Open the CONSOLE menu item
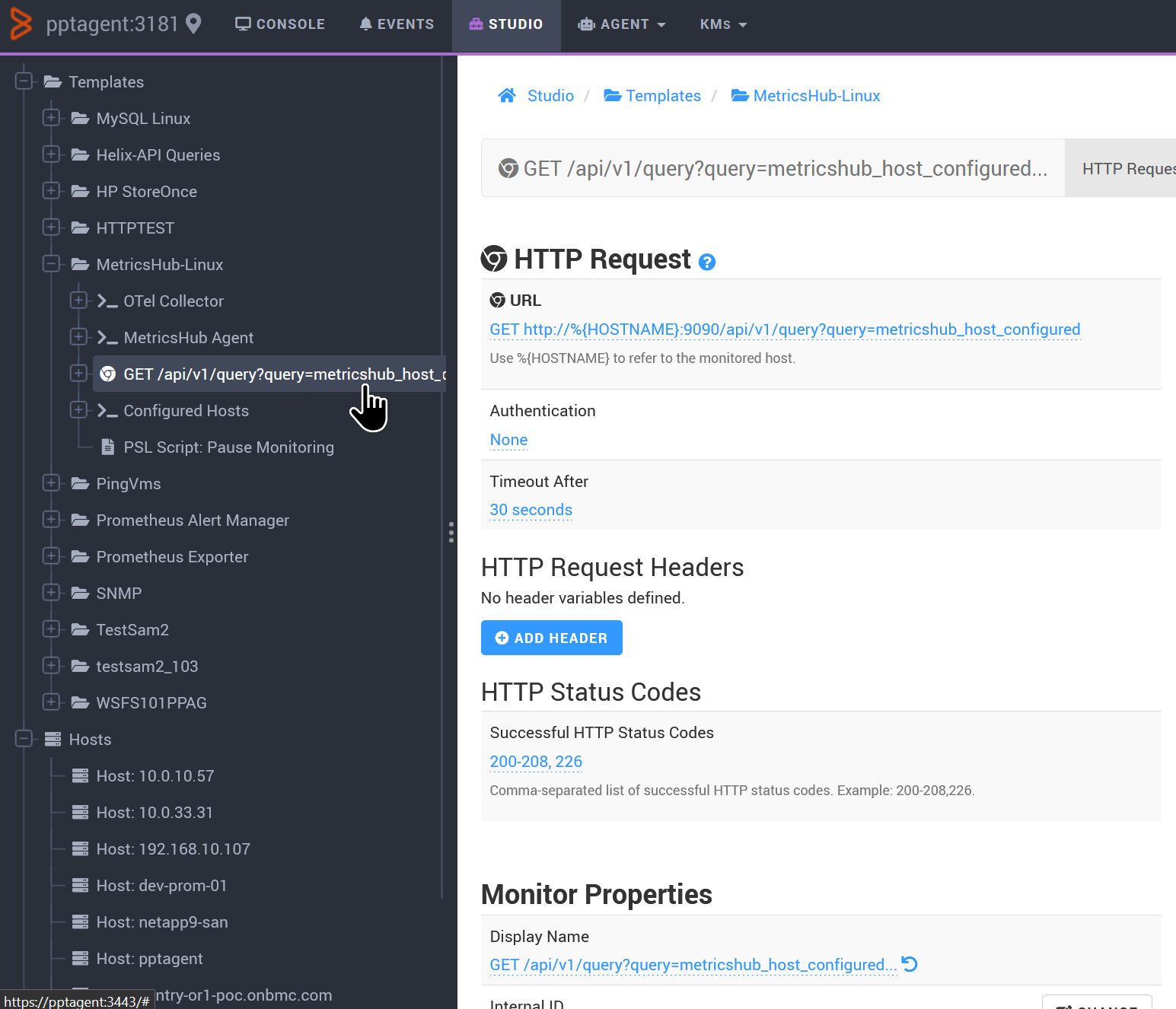This screenshot has width=1176, height=1009. [x=279, y=24]
